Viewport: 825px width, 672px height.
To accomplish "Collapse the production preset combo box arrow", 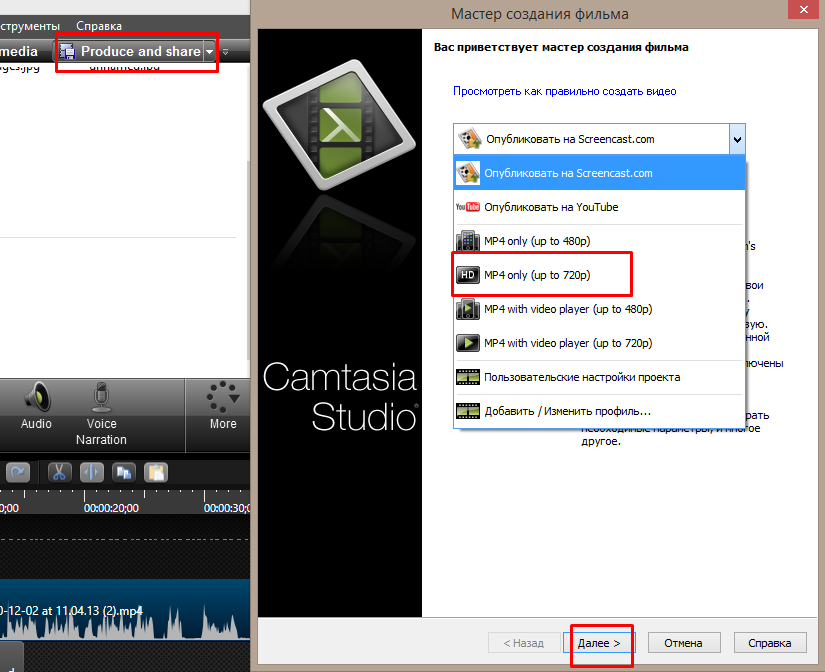I will 737,139.
